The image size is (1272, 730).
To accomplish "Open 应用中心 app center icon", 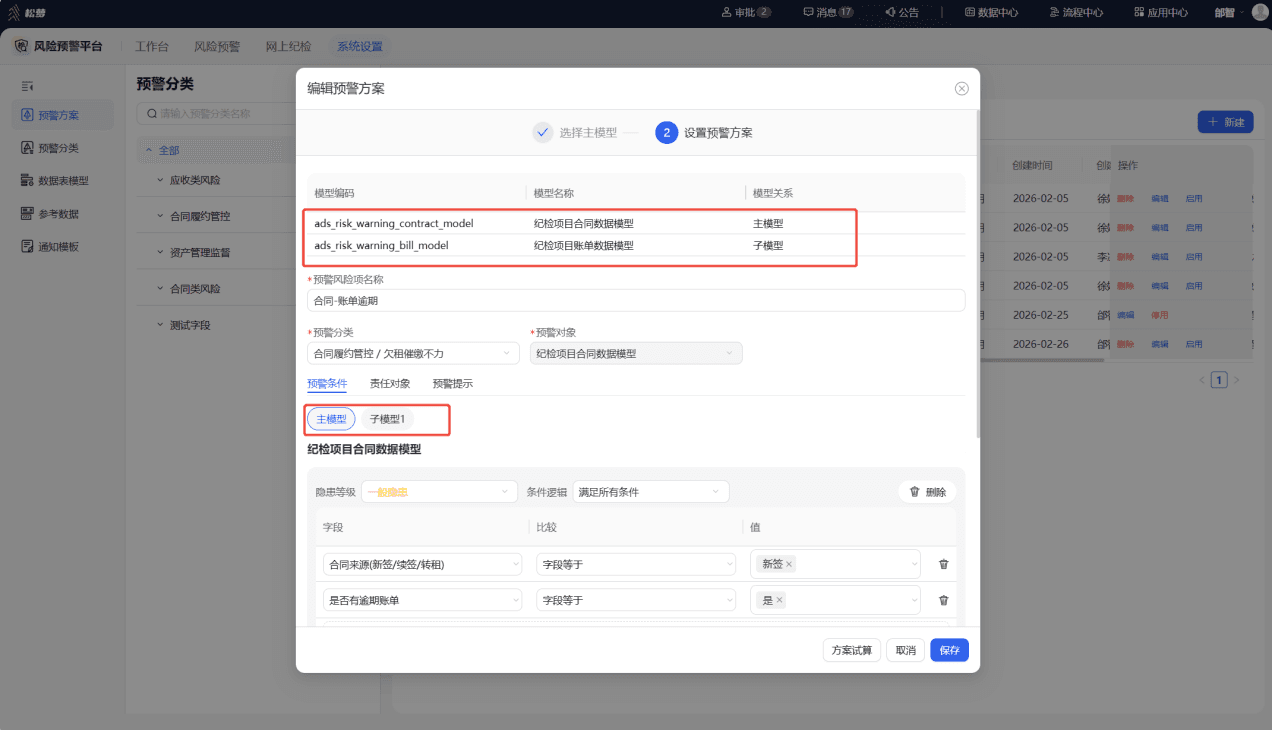I will click(x=1139, y=12).
